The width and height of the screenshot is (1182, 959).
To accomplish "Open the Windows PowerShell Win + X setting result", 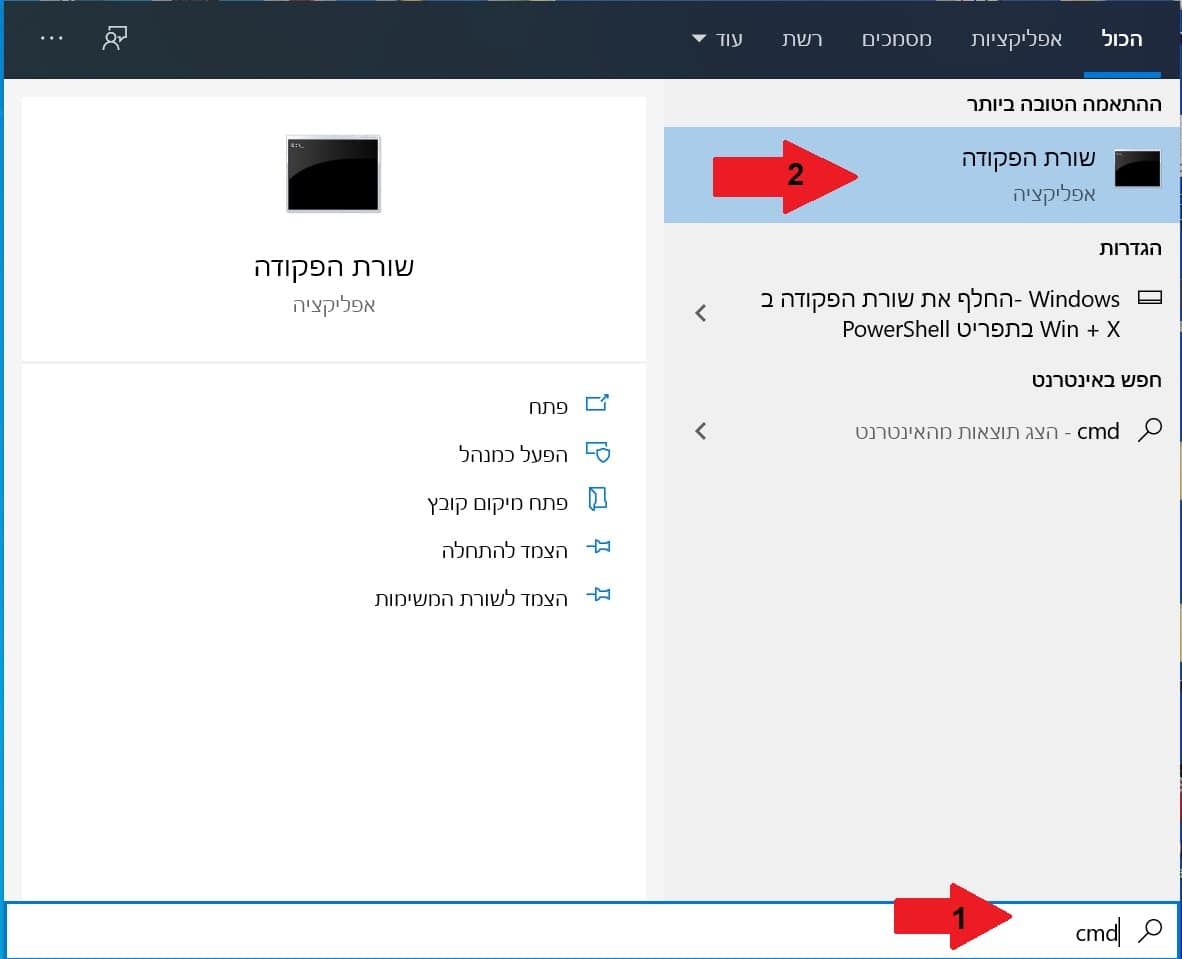I will (940, 313).
